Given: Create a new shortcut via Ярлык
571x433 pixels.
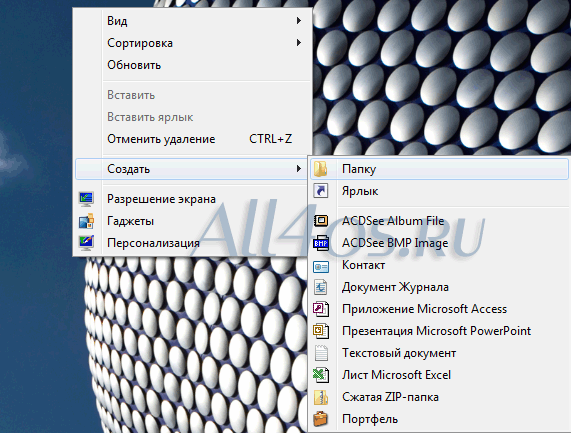Looking at the screenshot, I should pos(439,191).
